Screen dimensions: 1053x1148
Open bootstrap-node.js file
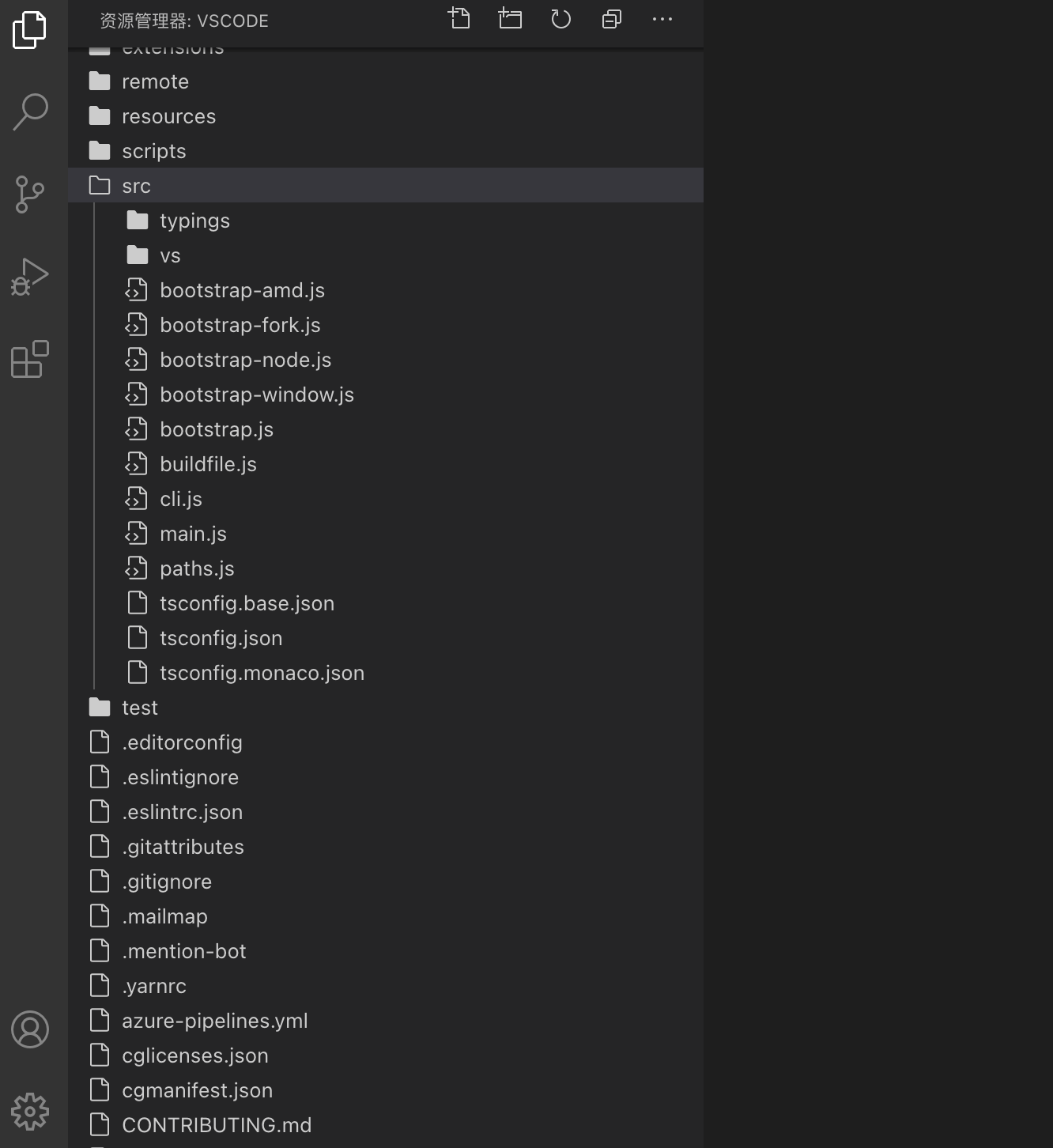(386, 360)
